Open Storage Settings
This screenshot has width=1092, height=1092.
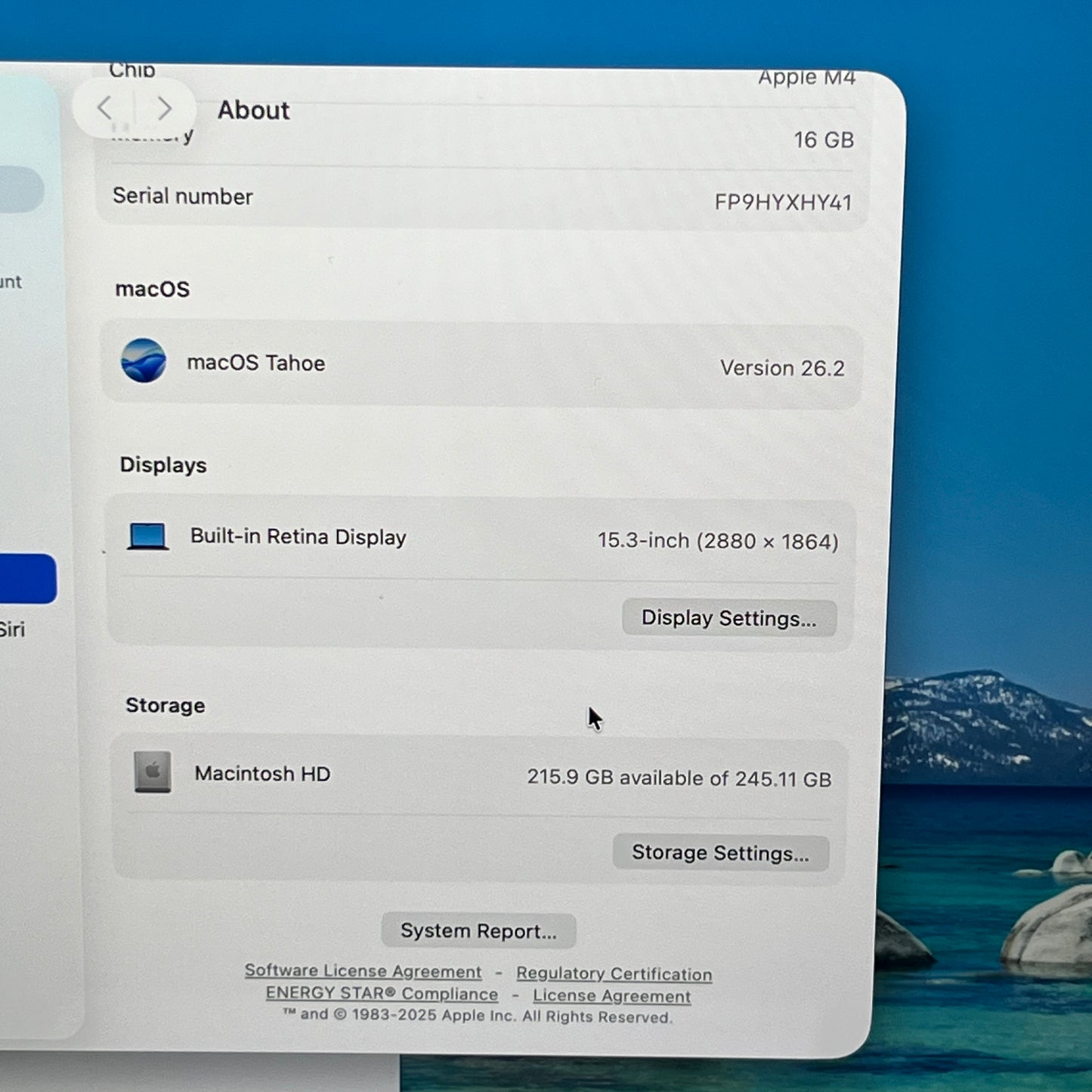[x=721, y=852]
